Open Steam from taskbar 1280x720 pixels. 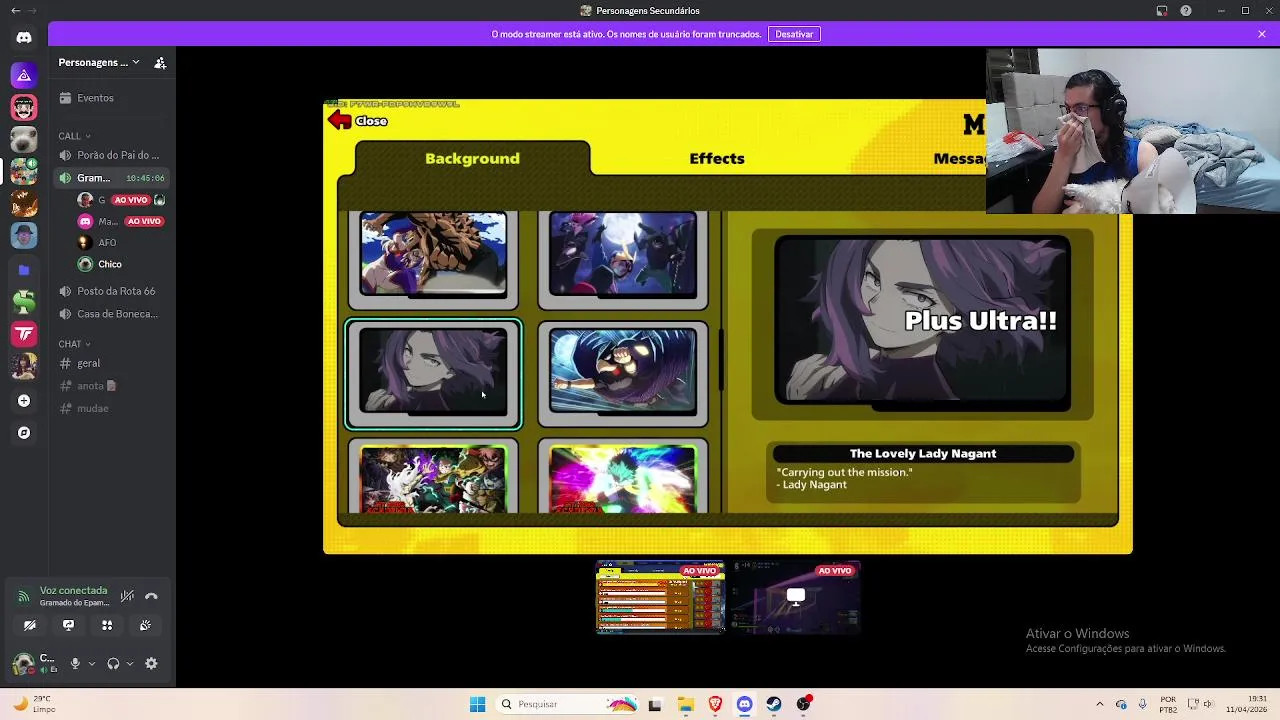[x=774, y=704]
